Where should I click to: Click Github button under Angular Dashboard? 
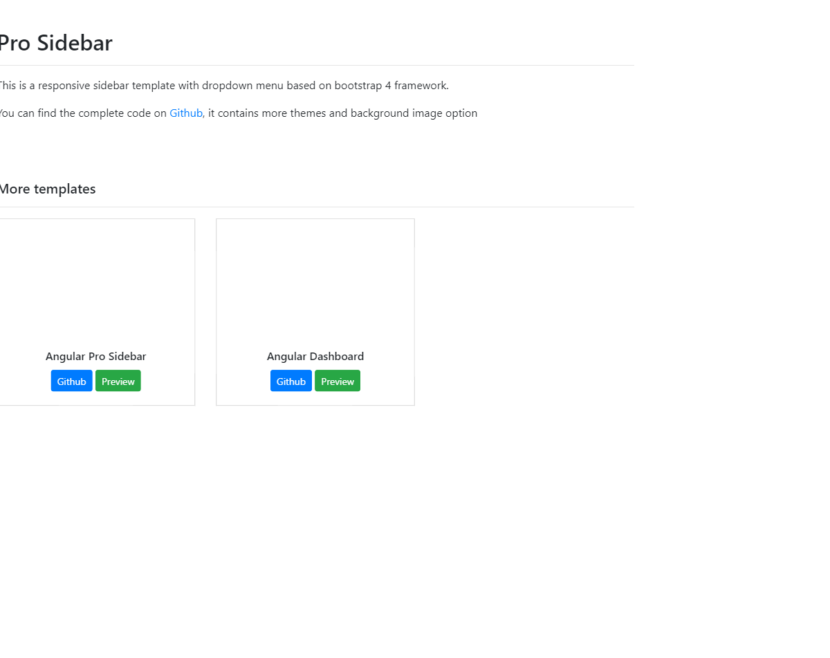[x=291, y=381]
